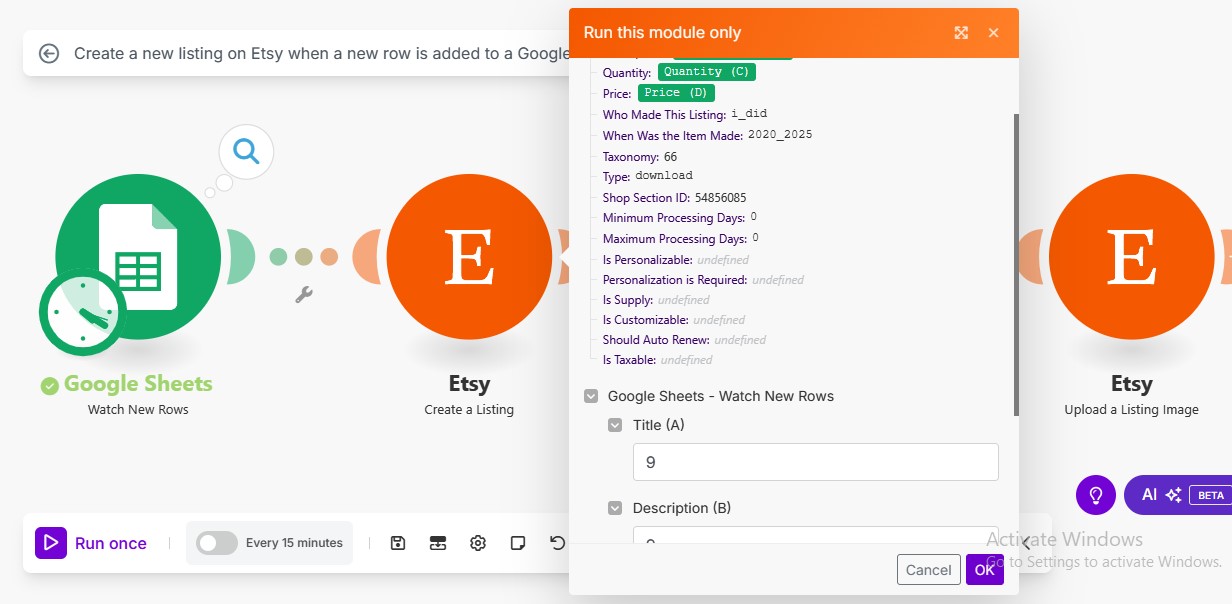This screenshot has width=1232, height=604.
Task: Confirm the dialog with OK
Action: (x=985, y=570)
